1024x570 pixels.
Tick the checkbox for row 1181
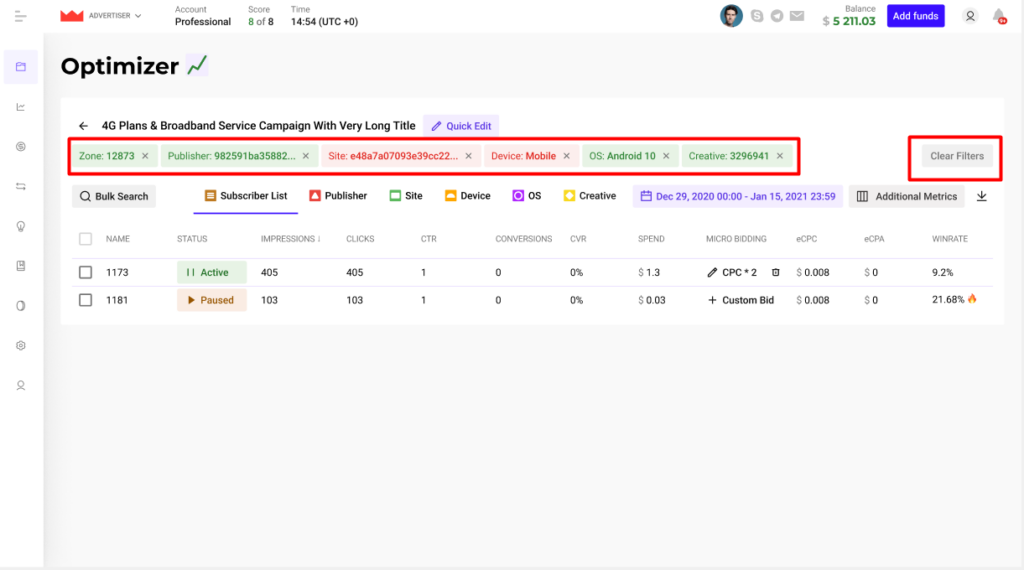[x=86, y=300]
